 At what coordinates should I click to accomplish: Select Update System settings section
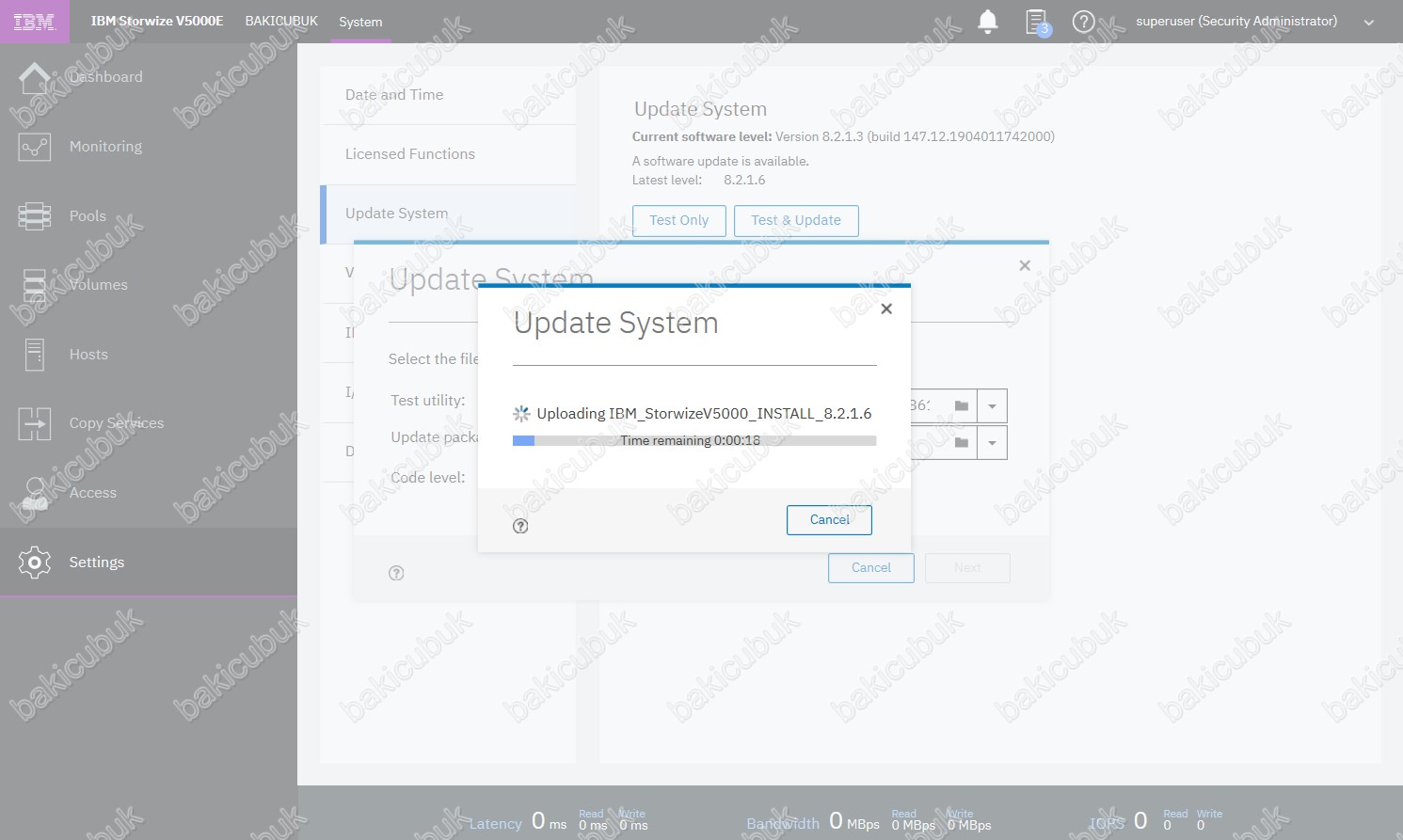click(x=448, y=214)
